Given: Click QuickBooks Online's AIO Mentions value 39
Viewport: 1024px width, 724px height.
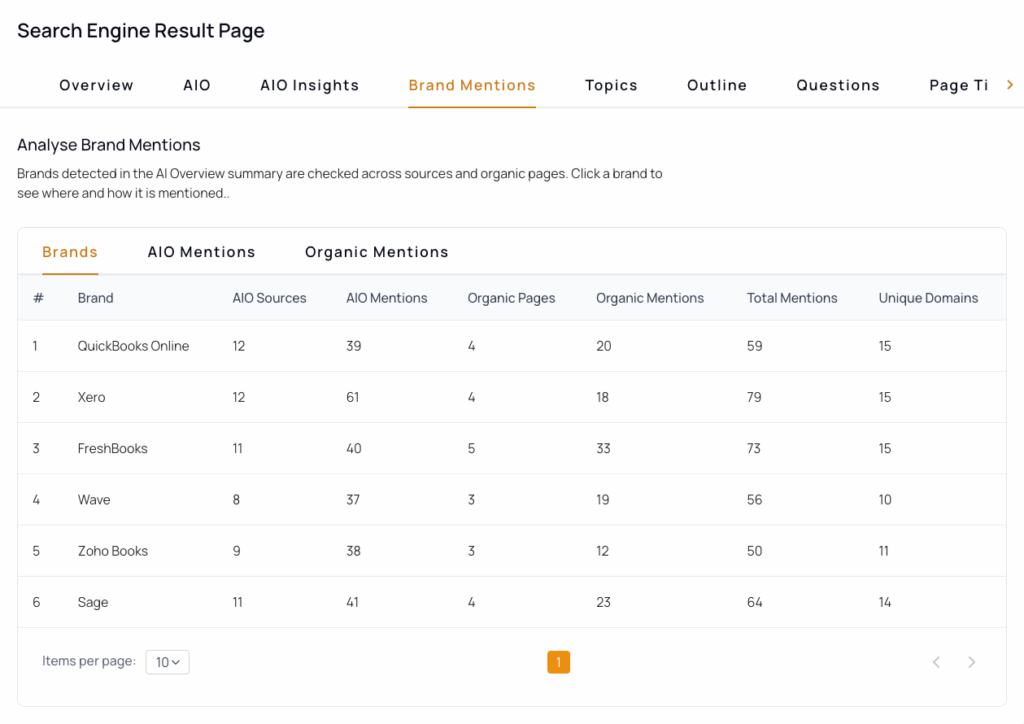Looking at the screenshot, I should 353,346.
